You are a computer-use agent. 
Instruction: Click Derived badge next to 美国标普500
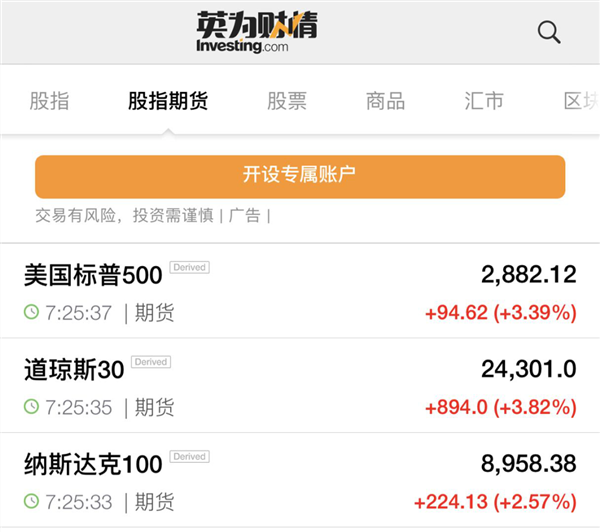click(189, 267)
